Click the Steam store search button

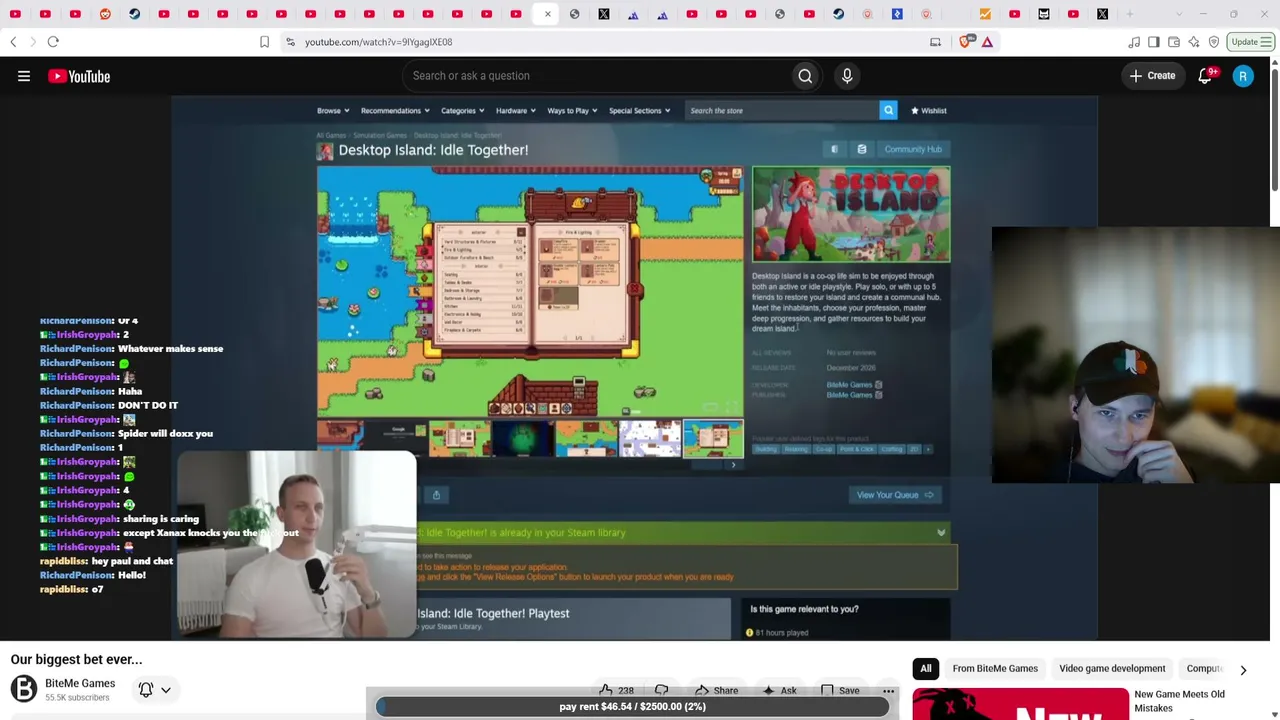pyautogui.click(x=888, y=110)
